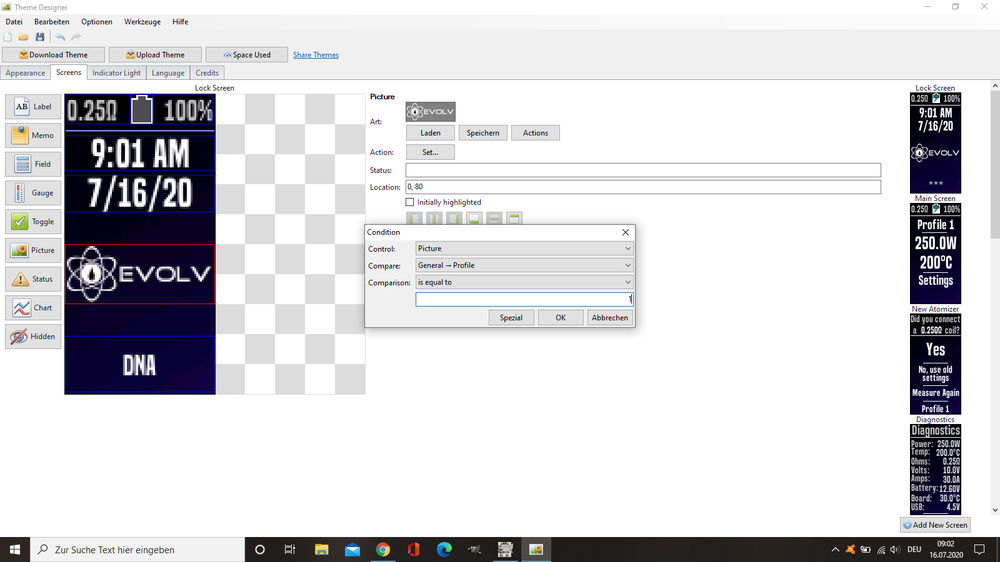This screenshot has width=1000, height=562.
Task: Click the Location field showing 0, 80
Action: pyautogui.click(x=643, y=187)
